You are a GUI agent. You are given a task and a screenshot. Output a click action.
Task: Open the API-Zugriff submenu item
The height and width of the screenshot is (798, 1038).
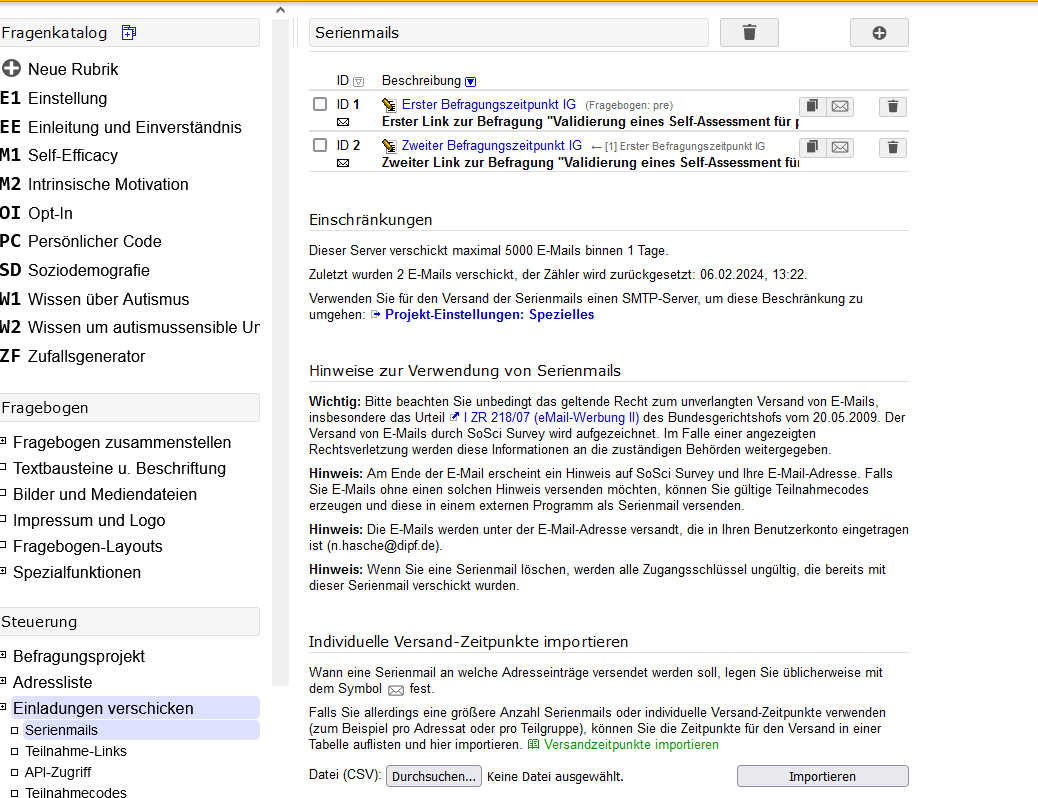tap(58, 772)
